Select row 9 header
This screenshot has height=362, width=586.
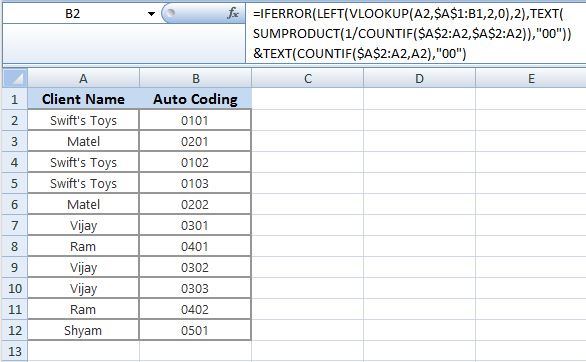click(x=15, y=267)
